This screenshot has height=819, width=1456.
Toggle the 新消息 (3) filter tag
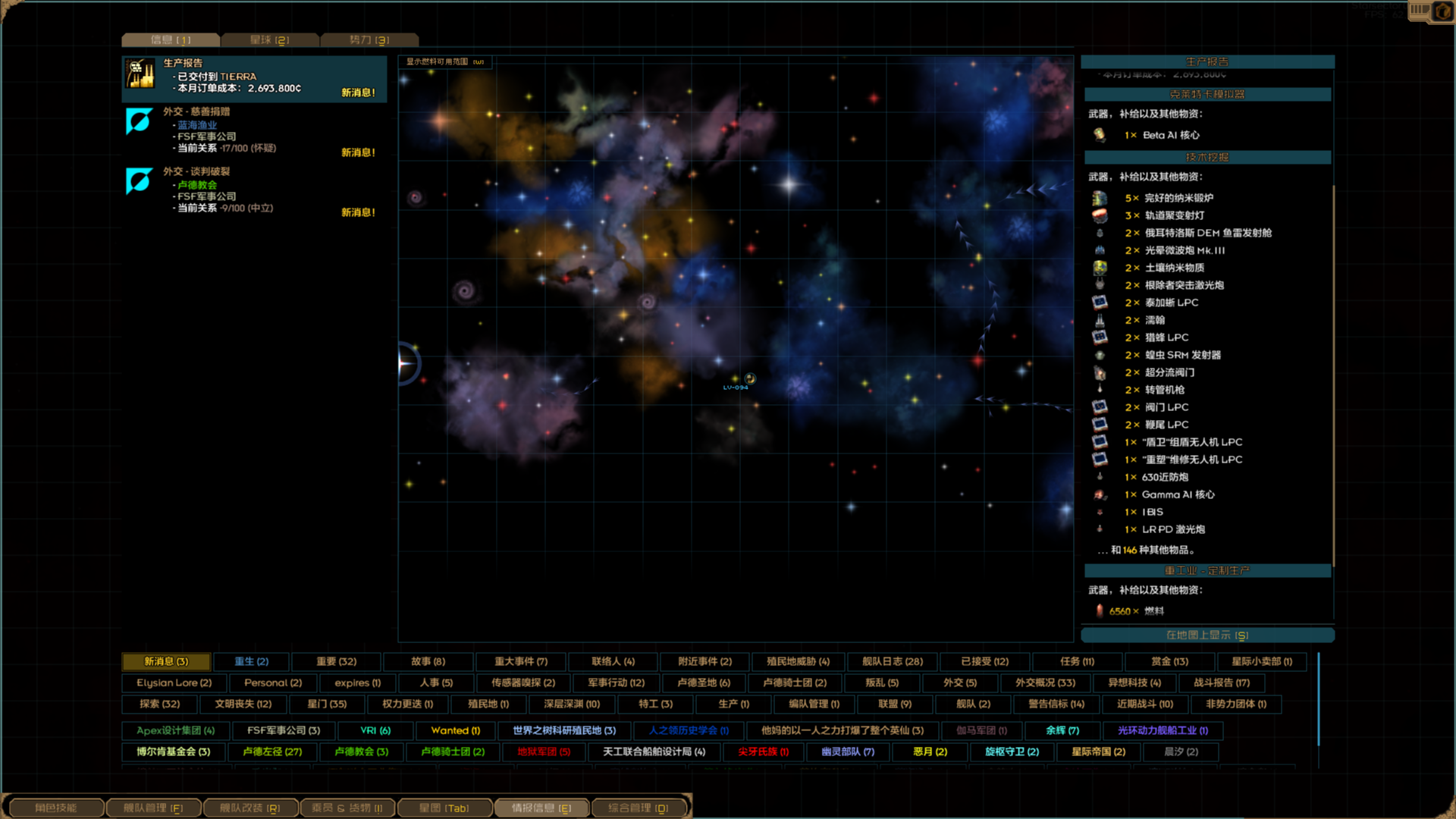click(x=166, y=661)
